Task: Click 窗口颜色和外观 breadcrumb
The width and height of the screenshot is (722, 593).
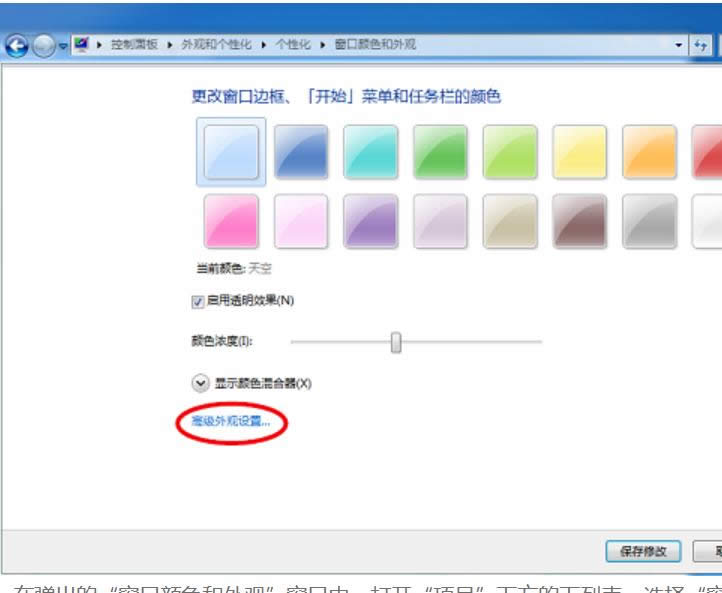Action: tap(375, 45)
